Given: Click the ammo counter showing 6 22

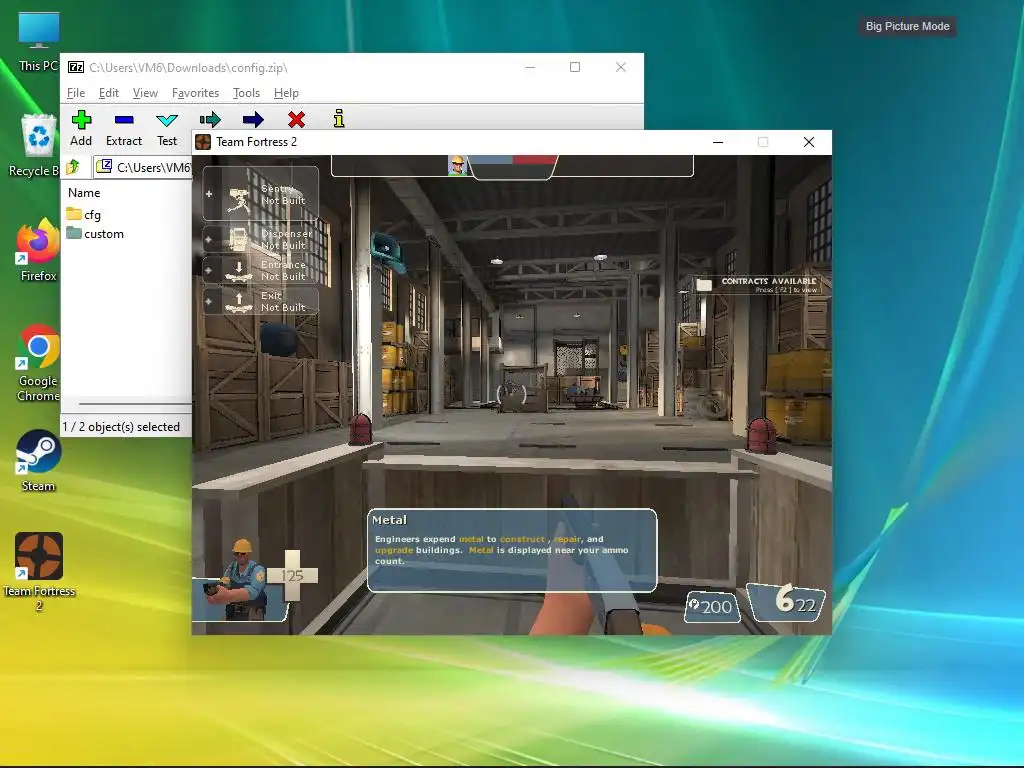Looking at the screenshot, I should (788, 601).
